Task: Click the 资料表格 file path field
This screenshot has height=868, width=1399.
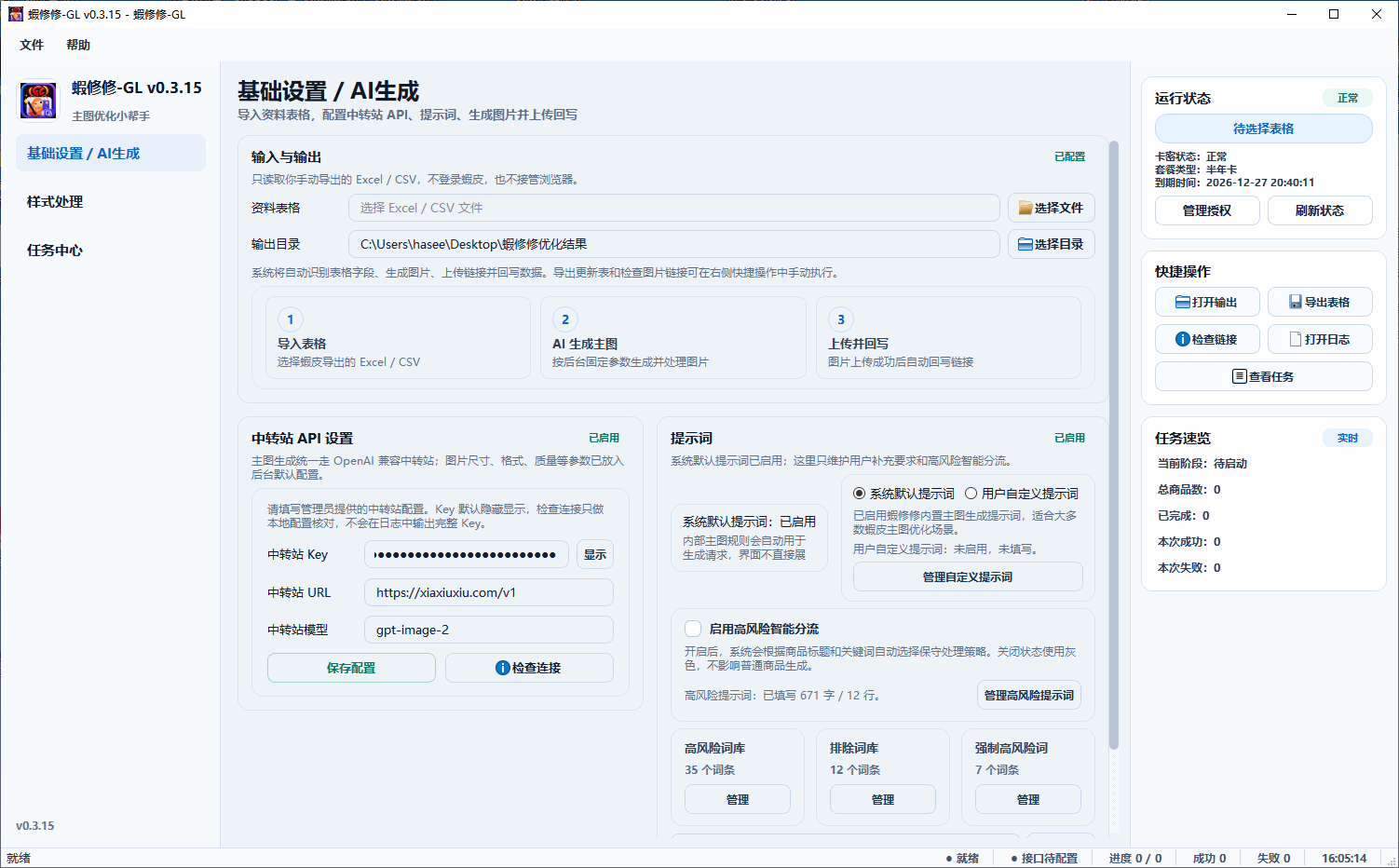Action: pyautogui.click(x=674, y=208)
